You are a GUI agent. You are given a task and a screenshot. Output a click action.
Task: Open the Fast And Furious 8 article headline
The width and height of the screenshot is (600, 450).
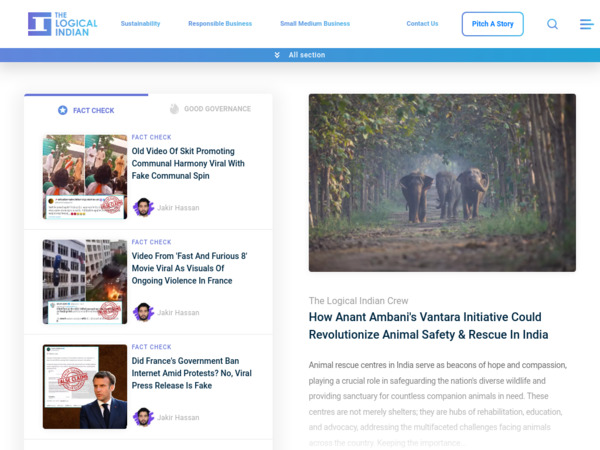point(189,268)
